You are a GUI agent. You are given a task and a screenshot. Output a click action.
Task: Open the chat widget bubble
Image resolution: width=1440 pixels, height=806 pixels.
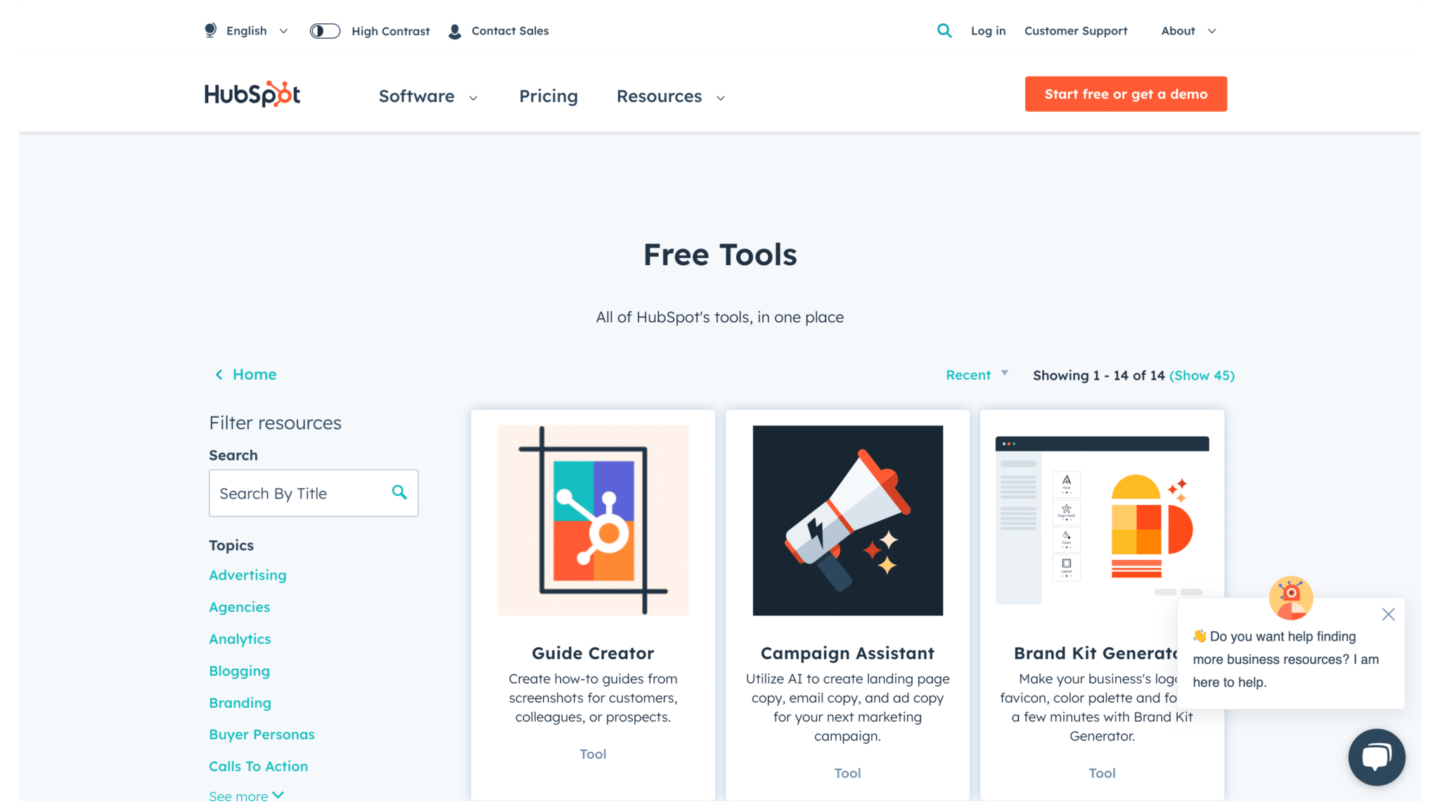pyautogui.click(x=1376, y=757)
